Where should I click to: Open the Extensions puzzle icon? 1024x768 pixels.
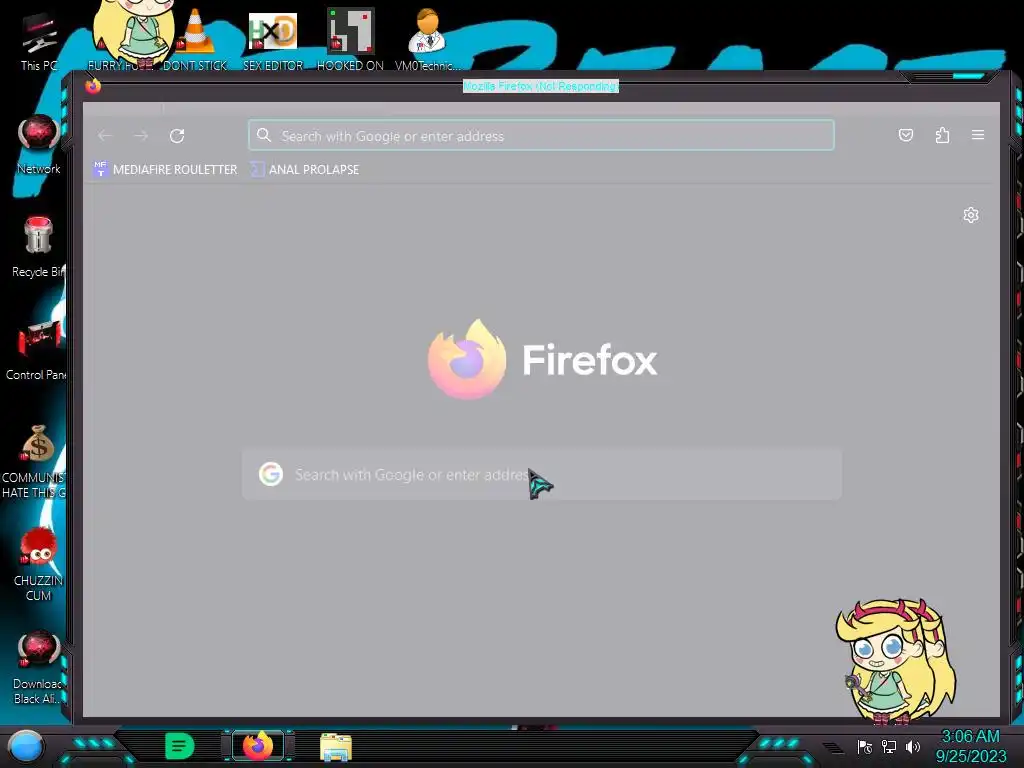click(x=942, y=135)
